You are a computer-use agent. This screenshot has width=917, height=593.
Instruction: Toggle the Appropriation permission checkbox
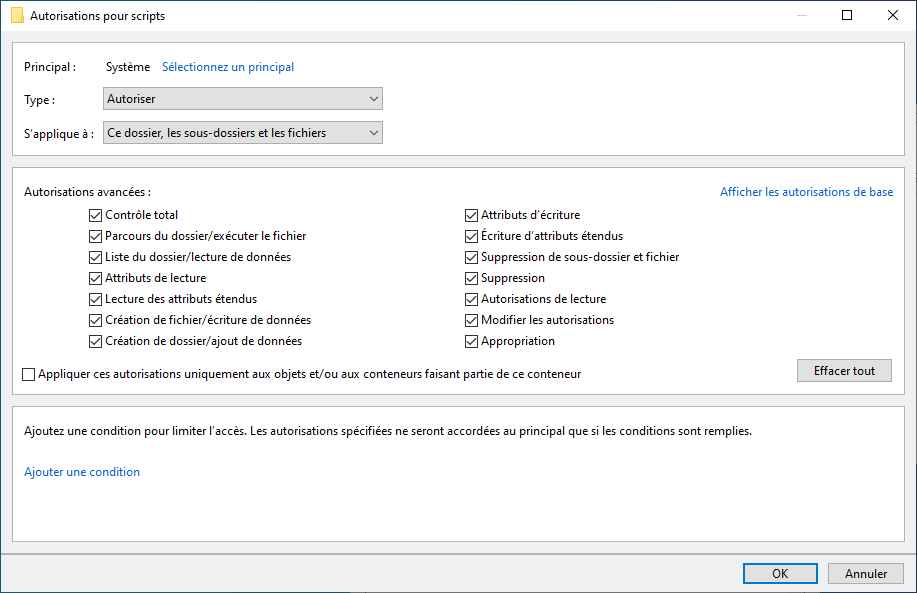471,342
